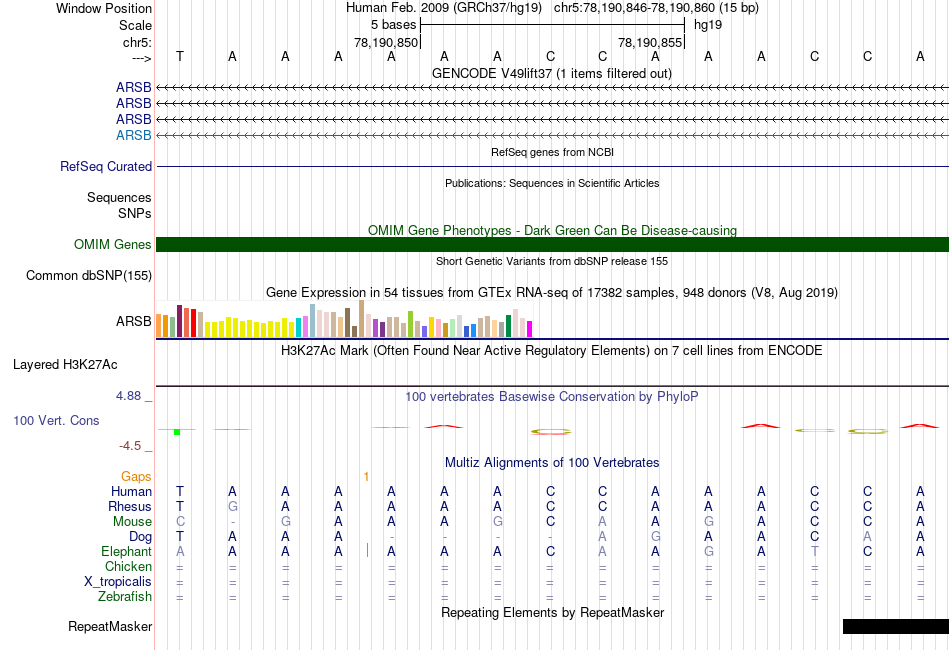Click the 78,190,855 coordinate tick label
This screenshot has height=650, width=950.
(650, 42)
